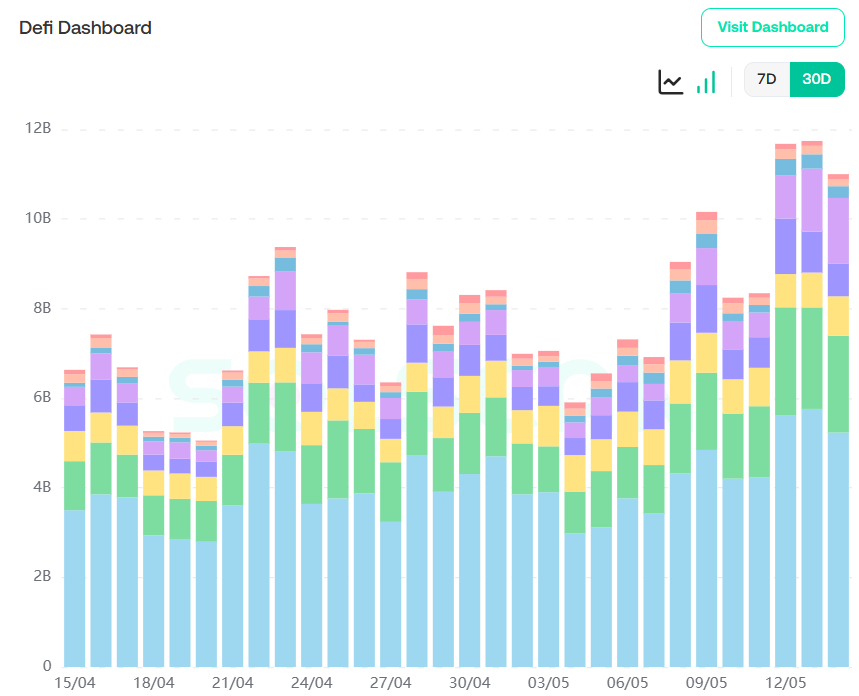Click green segment of the 30/04 bar
Viewport: 859px width, 696px height.
469,442
